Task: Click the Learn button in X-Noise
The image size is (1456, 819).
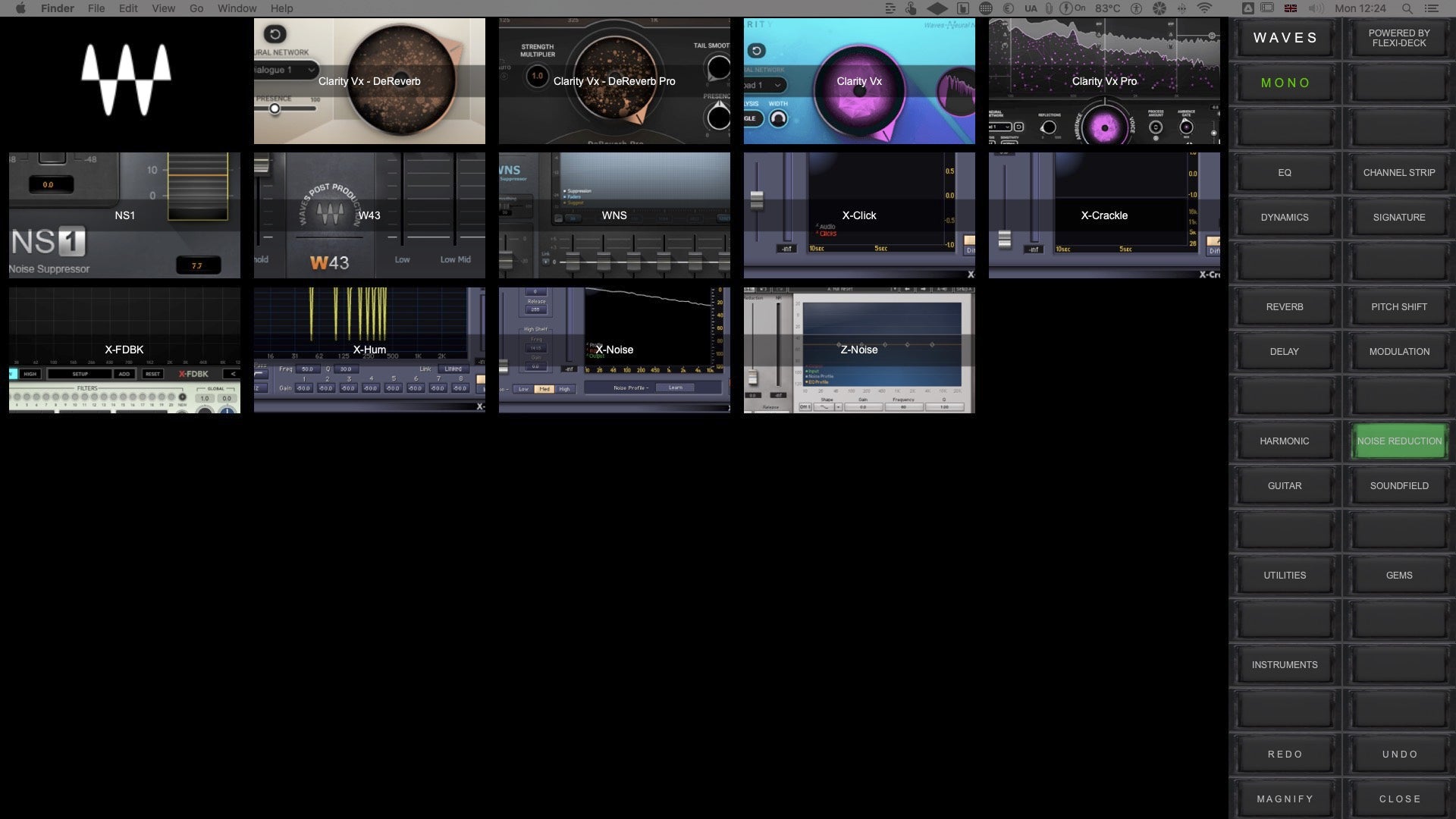Action: tap(676, 388)
